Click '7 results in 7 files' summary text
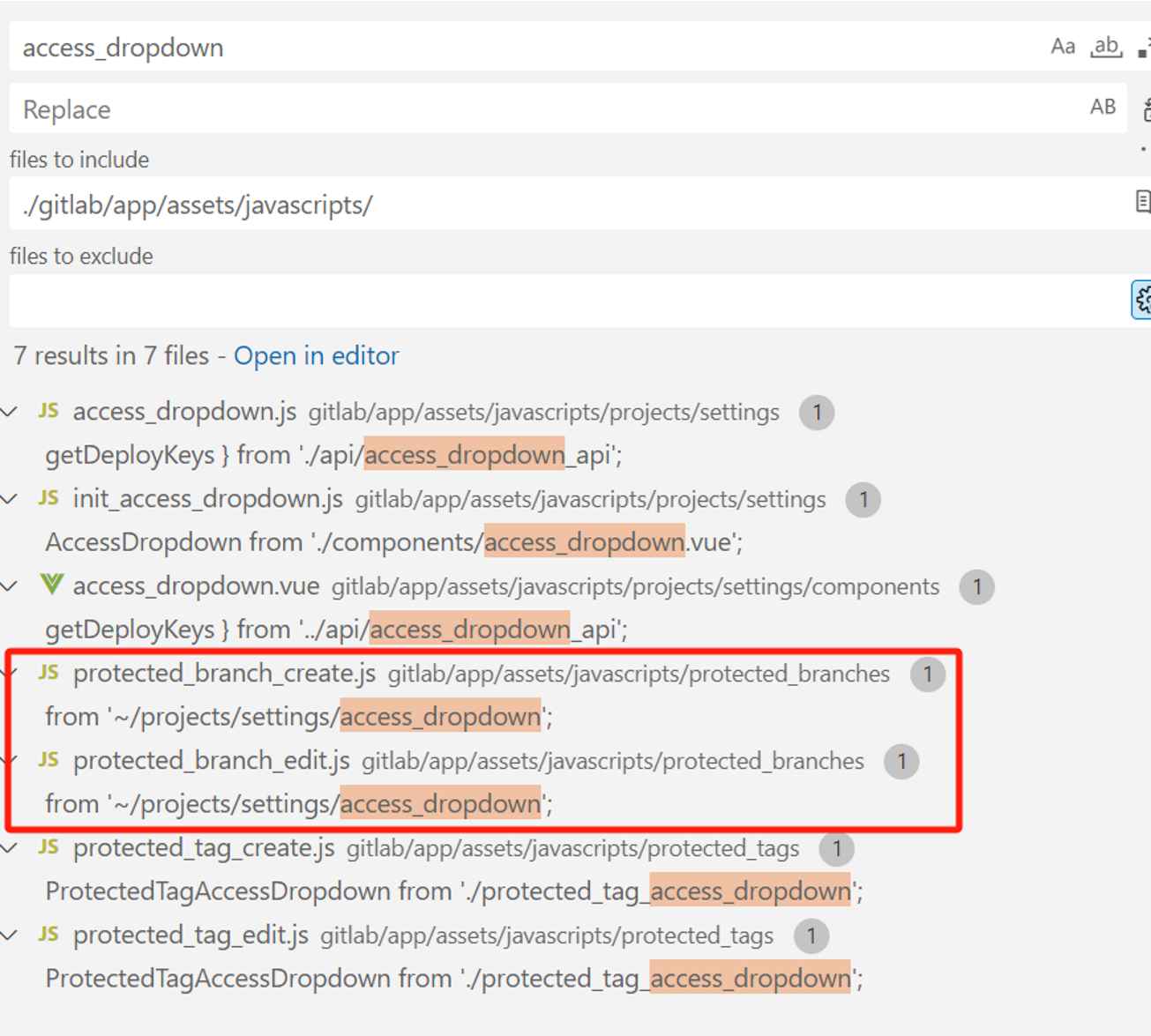This screenshot has width=1151, height=1036. (x=111, y=355)
